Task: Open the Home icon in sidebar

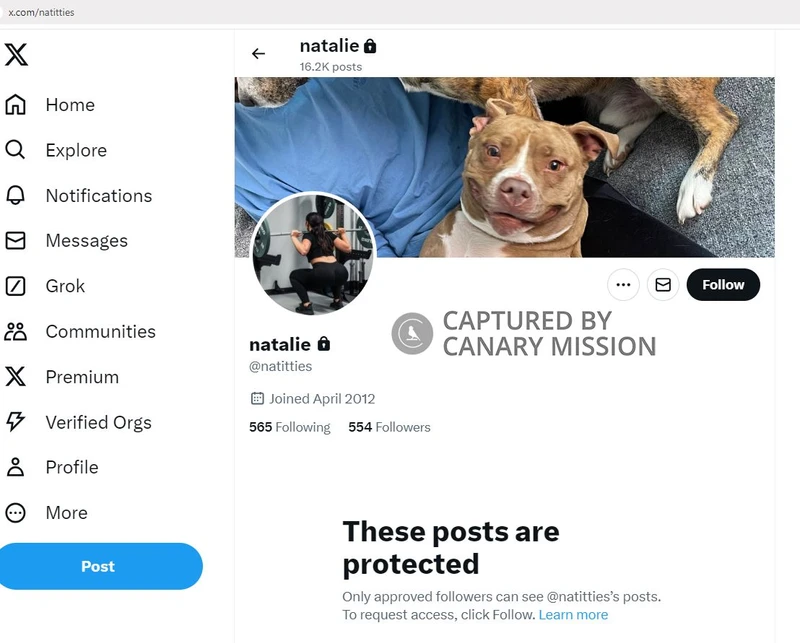Action: point(16,105)
